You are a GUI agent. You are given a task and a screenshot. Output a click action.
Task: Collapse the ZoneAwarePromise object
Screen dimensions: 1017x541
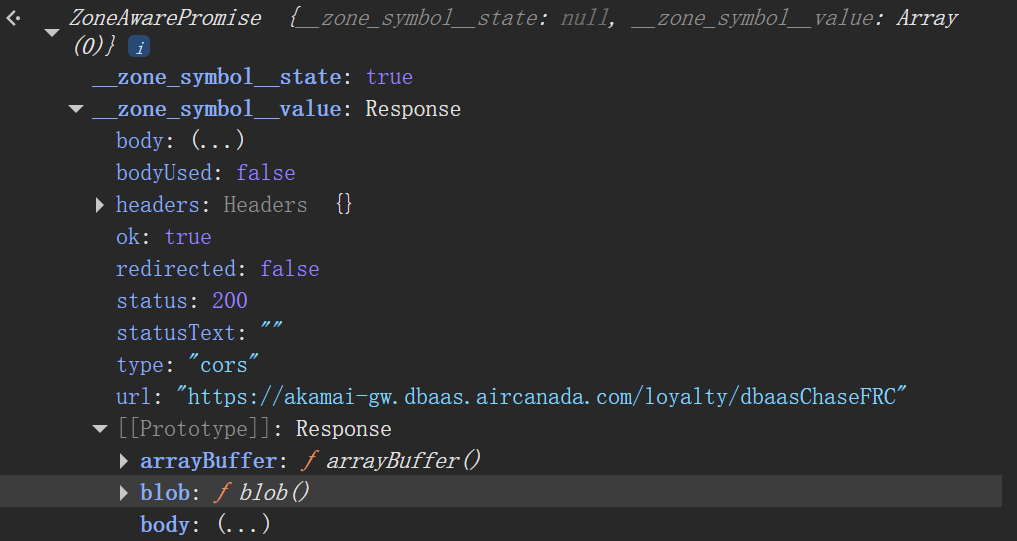(x=52, y=32)
